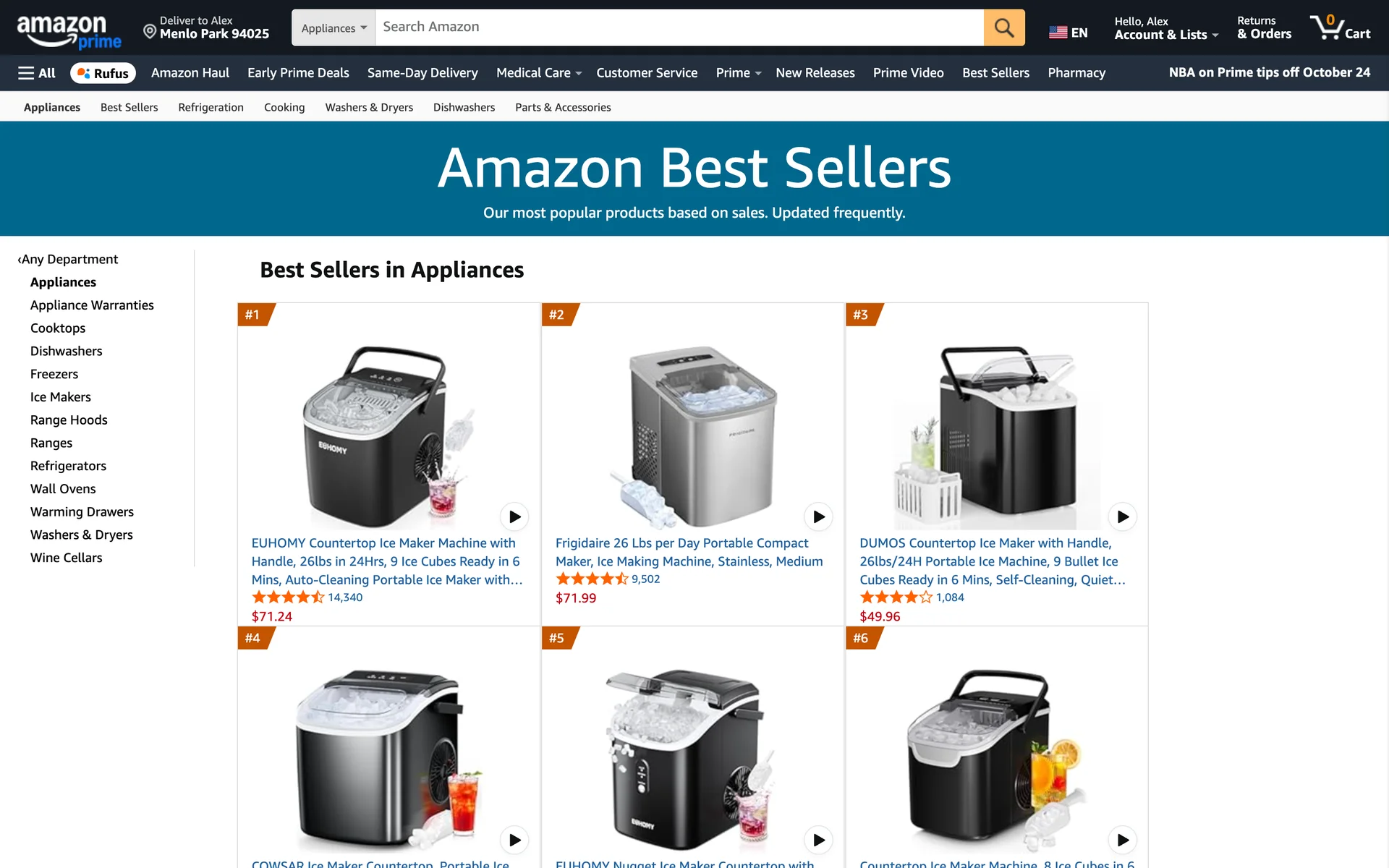Select the US flag EN language selector

point(1068,33)
